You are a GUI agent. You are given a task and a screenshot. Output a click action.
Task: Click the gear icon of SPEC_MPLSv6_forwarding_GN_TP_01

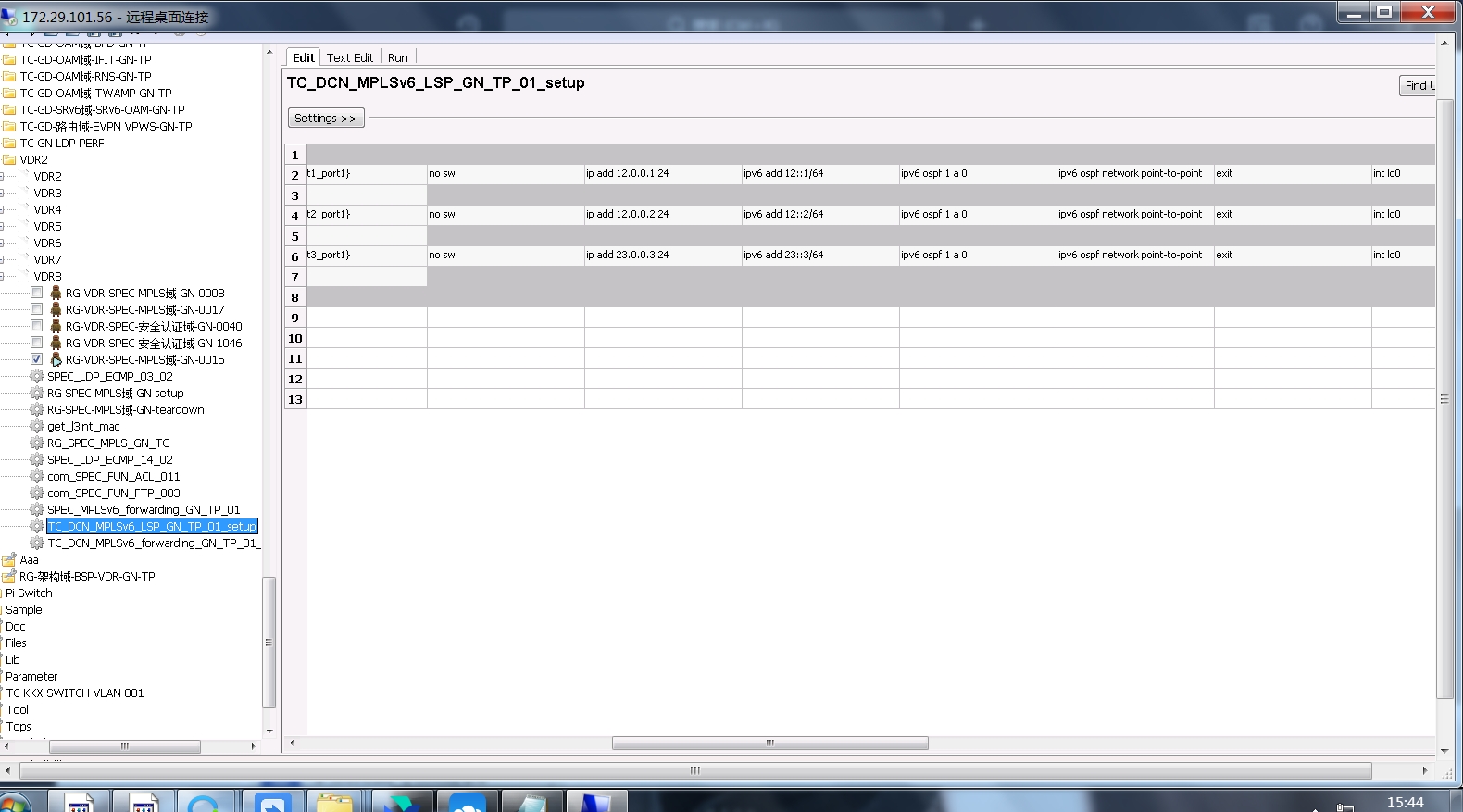[x=37, y=509]
